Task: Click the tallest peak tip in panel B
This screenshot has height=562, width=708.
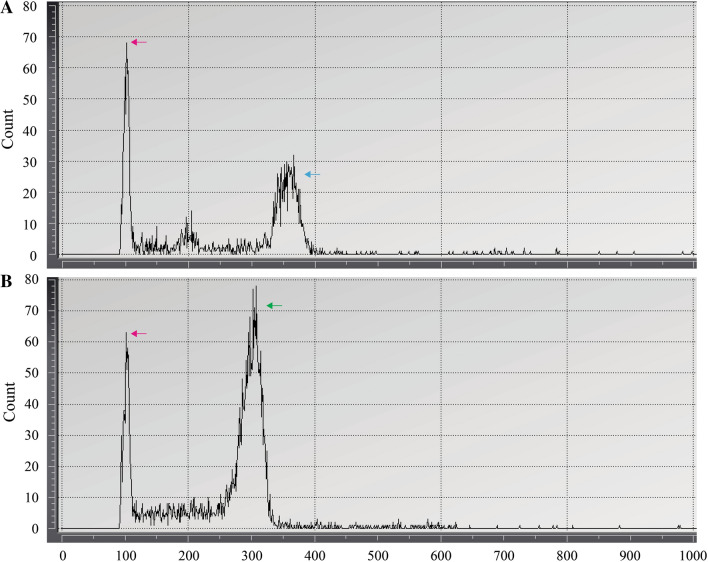Action: pos(255,289)
